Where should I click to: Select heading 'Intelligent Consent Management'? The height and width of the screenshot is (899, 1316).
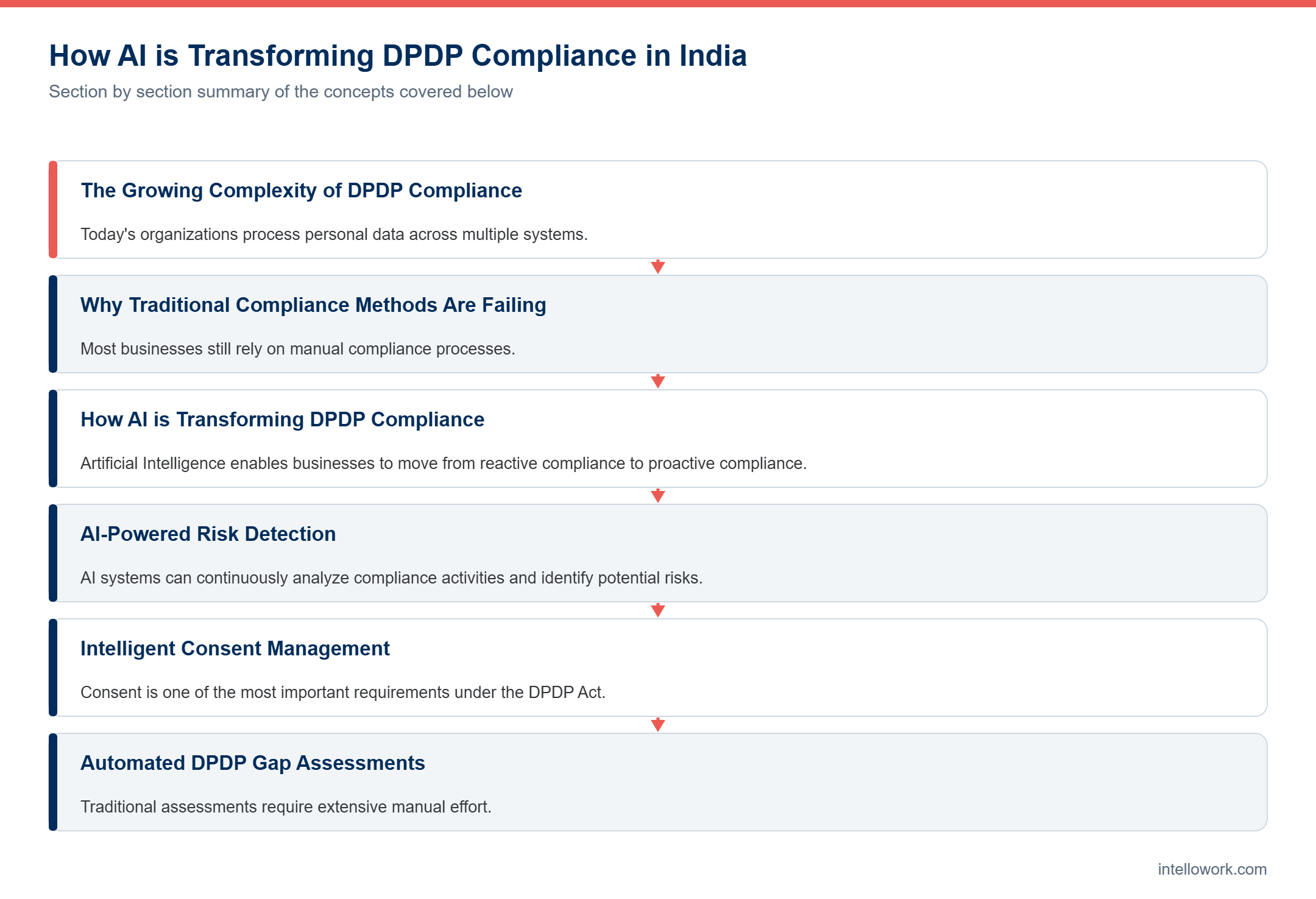click(235, 649)
